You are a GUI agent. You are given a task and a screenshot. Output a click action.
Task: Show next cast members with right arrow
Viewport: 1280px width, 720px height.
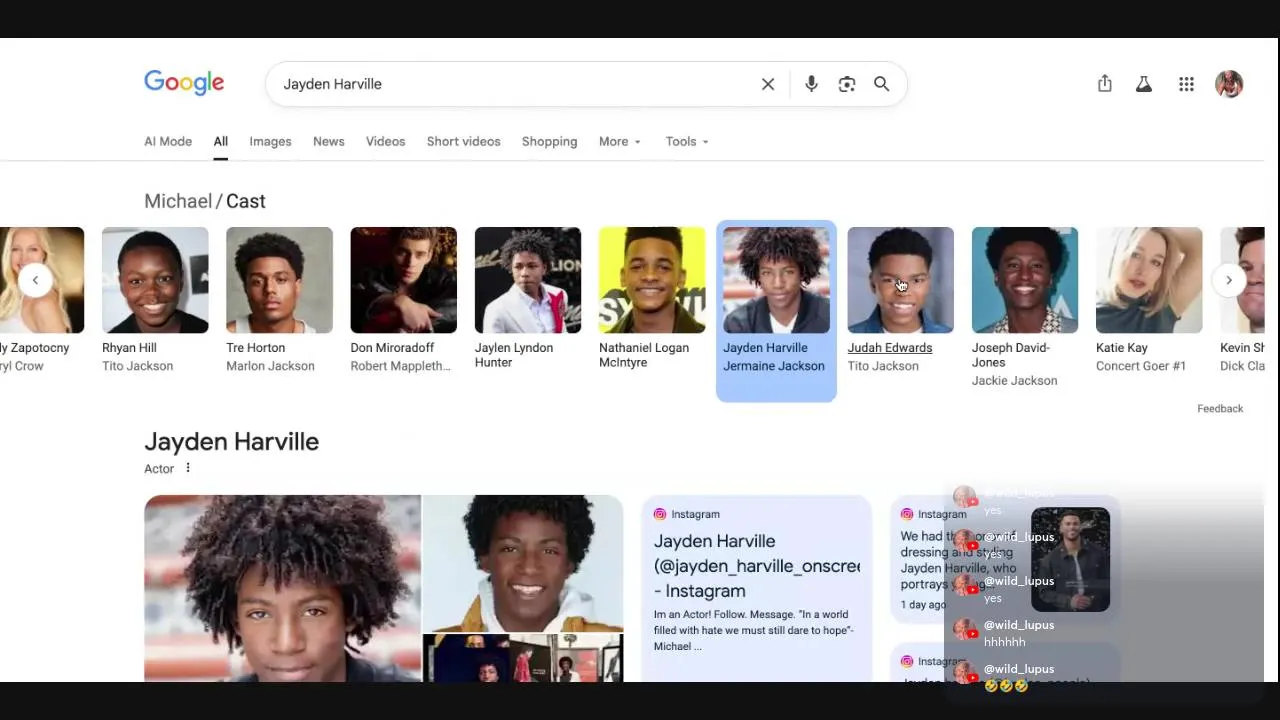pos(1229,280)
